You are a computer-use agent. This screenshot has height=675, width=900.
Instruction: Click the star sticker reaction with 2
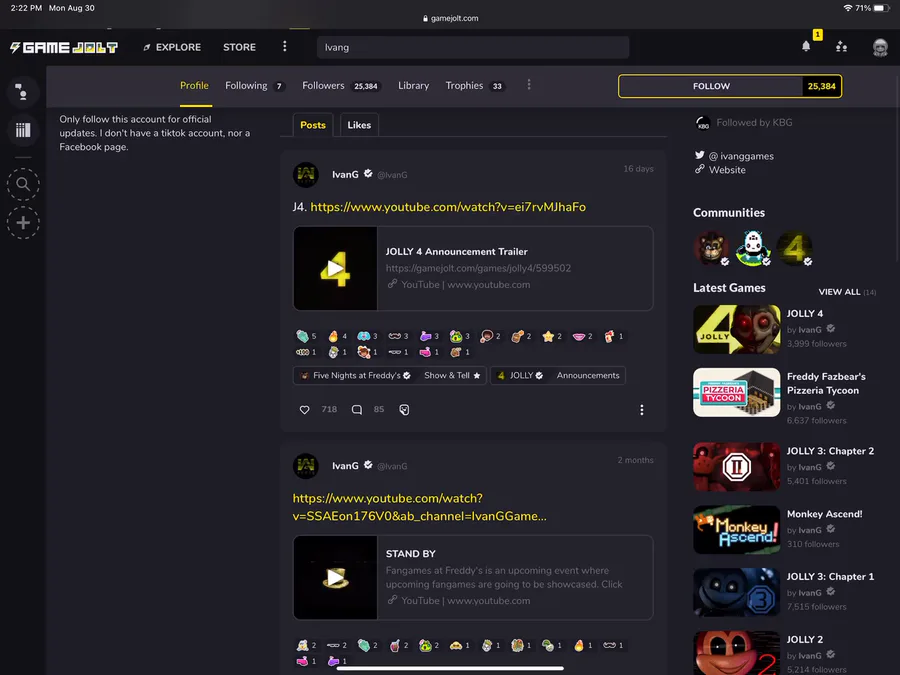pyautogui.click(x=552, y=336)
